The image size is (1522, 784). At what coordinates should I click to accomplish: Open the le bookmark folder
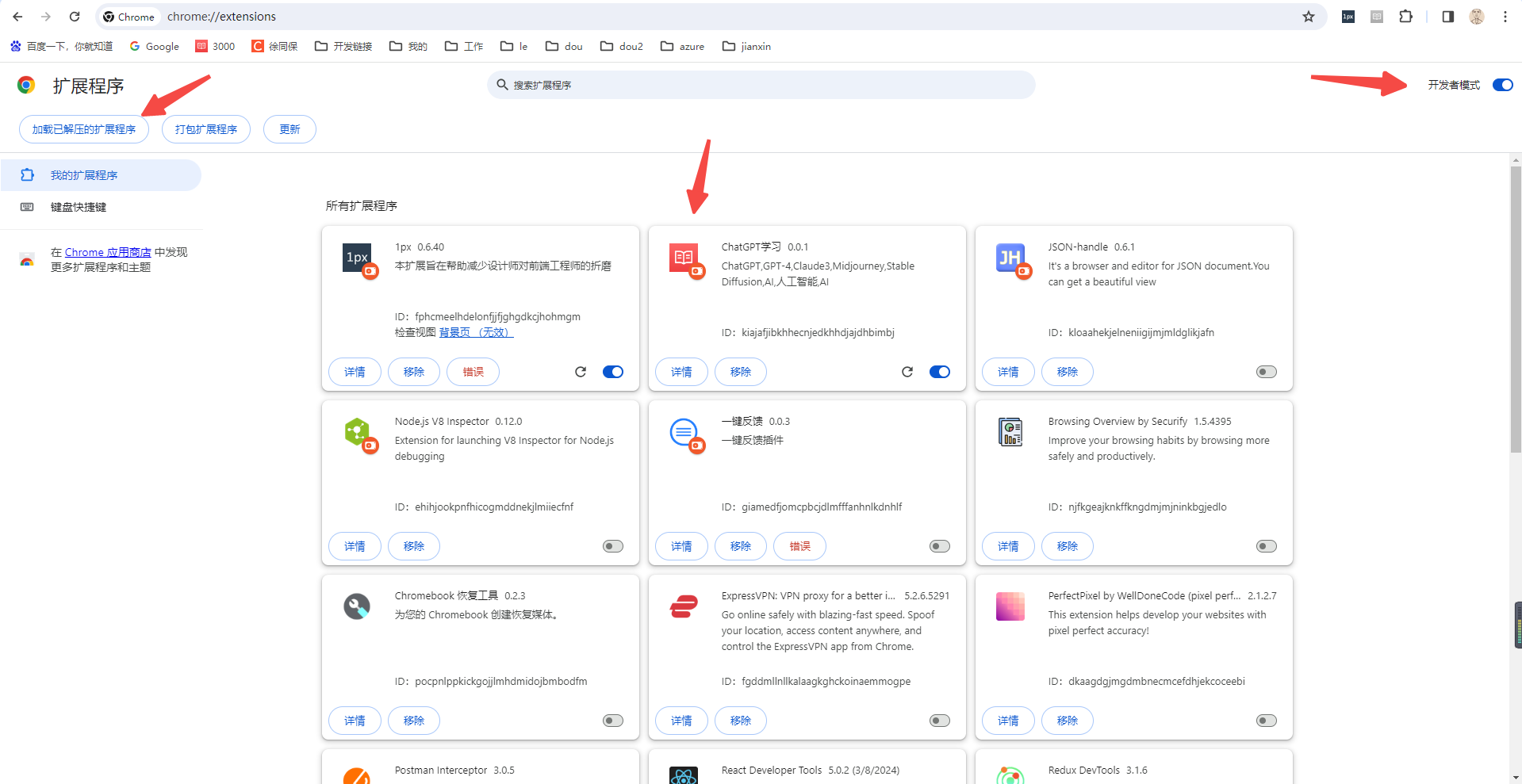tap(514, 47)
